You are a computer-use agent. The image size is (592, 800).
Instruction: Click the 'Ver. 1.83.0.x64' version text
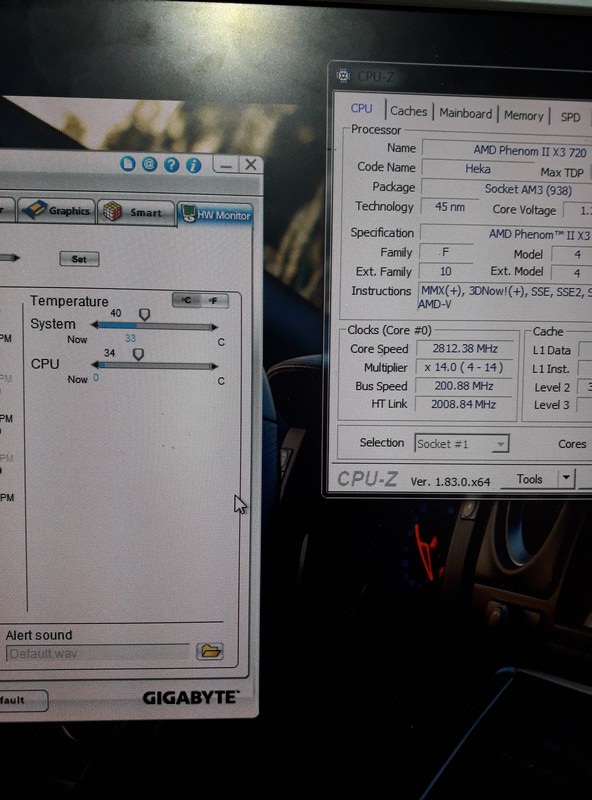(450, 482)
